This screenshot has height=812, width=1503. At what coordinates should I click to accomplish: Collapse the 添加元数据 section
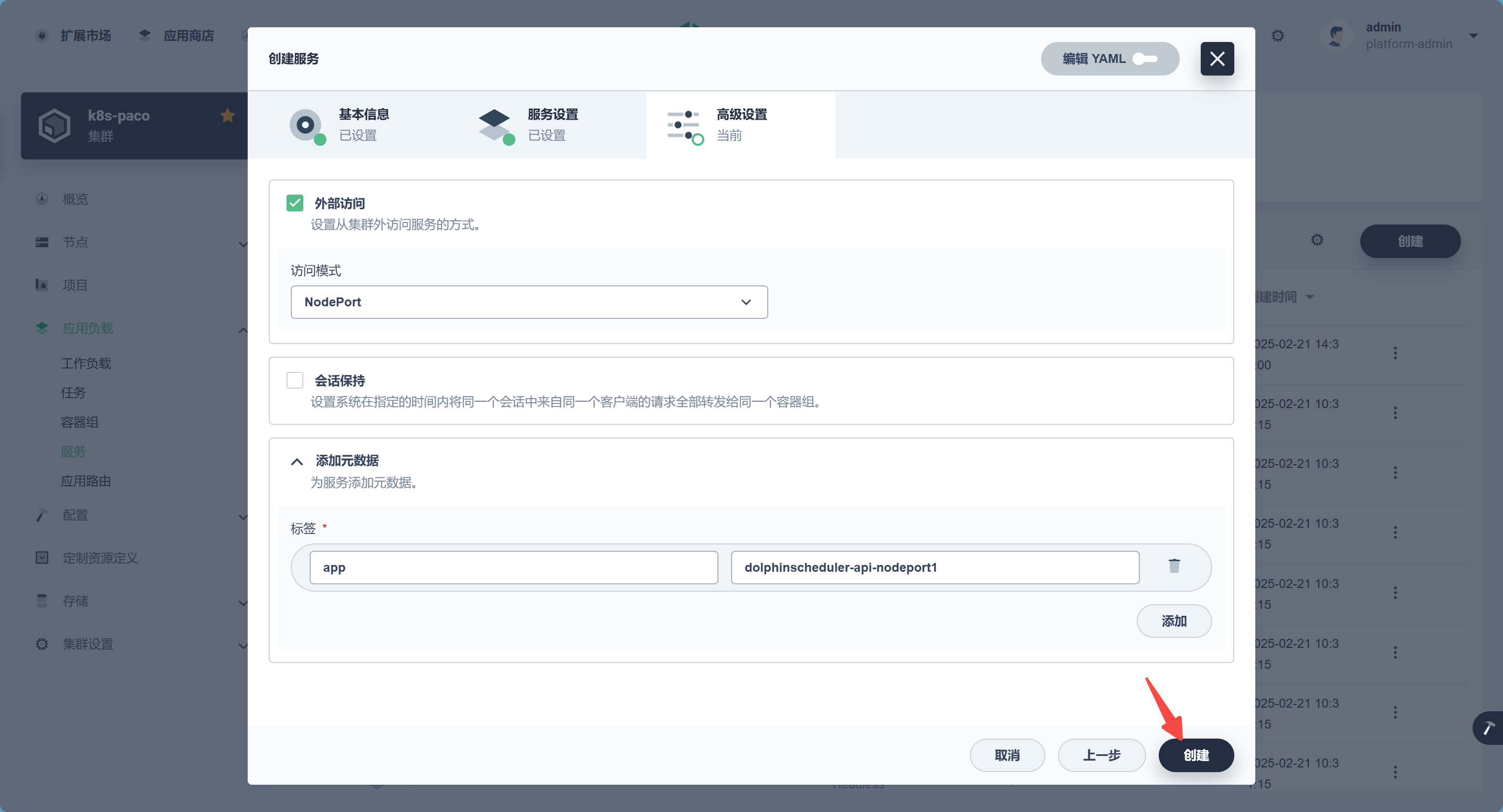[297, 462]
